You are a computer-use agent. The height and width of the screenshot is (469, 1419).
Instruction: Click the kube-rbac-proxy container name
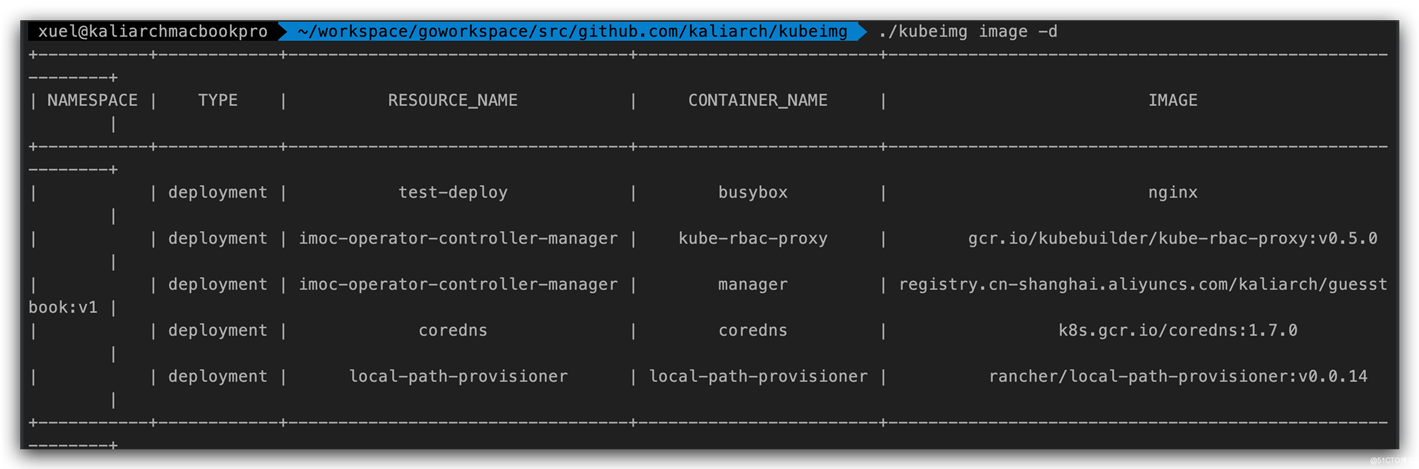pyautogui.click(x=753, y=238)
